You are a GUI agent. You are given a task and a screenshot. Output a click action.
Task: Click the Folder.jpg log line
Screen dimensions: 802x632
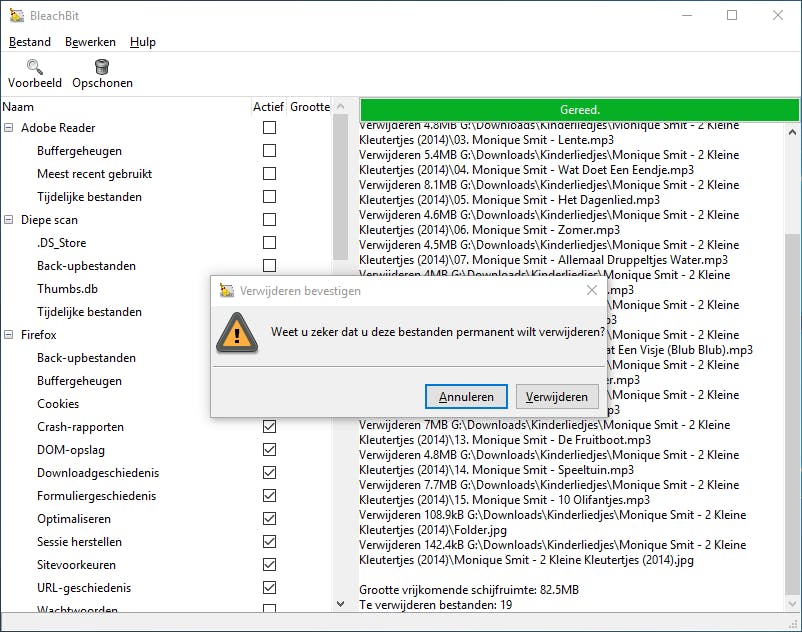(x=433, y=530)
